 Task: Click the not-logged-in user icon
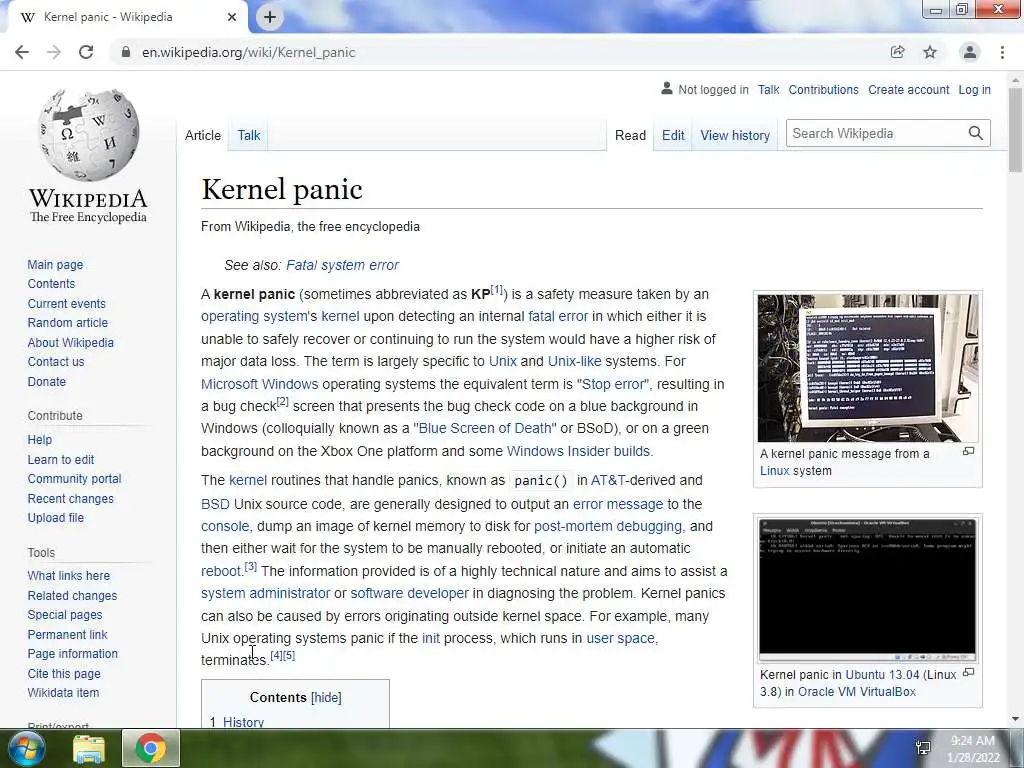coord(666,88)
